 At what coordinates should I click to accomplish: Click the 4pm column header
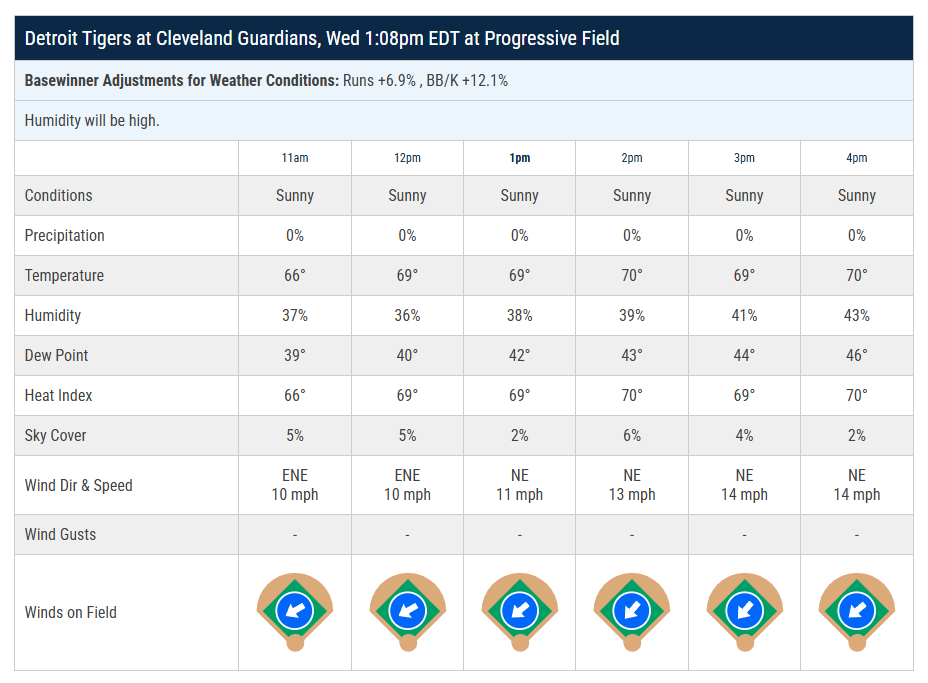[857, 158]
